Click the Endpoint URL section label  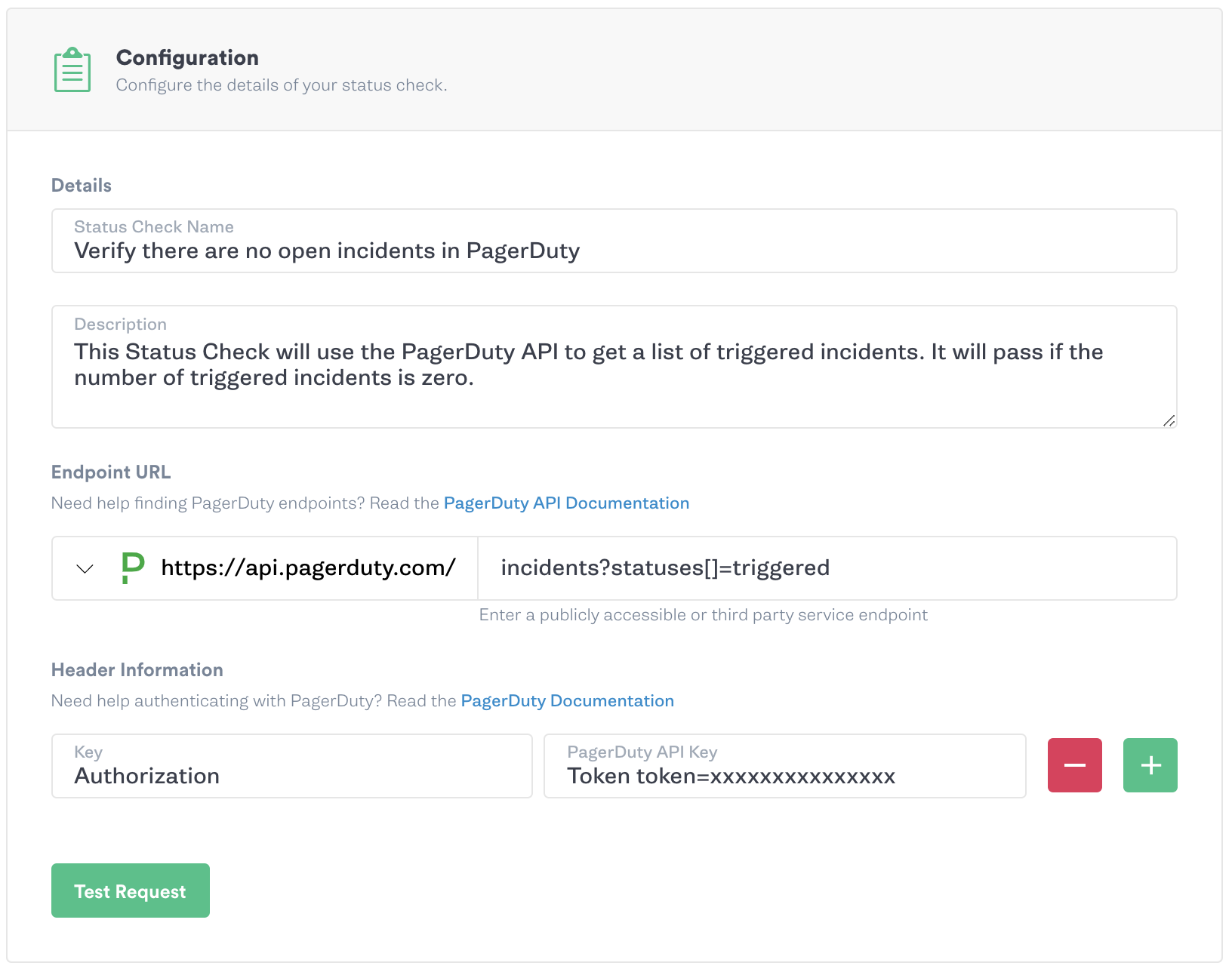click(110, 472)
